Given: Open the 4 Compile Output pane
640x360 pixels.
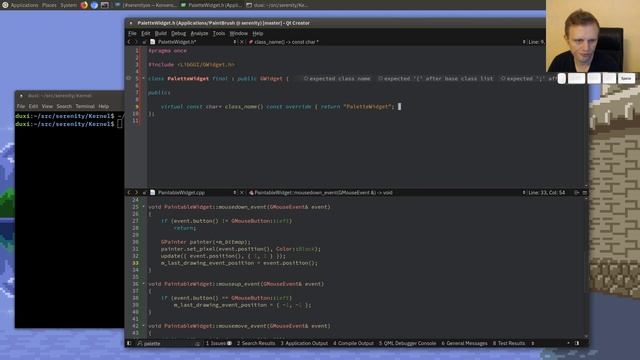Looking at the screenshot, I should [x=353, y=343].
